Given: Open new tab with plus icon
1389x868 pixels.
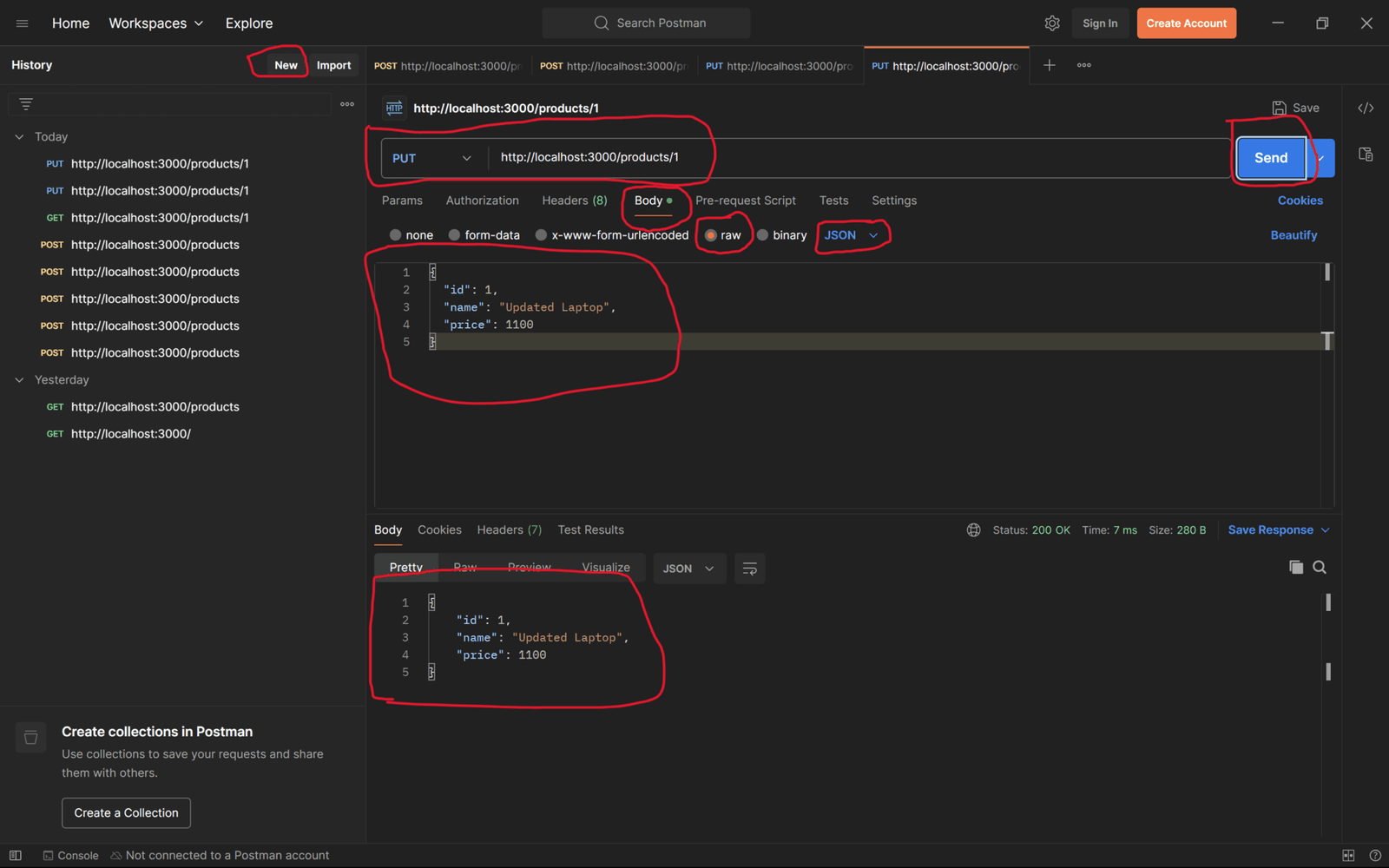Looking at the screenshot, I should click(x=1049, y=65).
